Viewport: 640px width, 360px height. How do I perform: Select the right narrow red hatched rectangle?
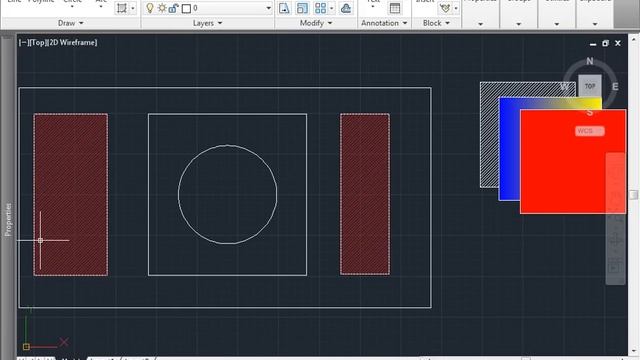(x=365, y=194)
